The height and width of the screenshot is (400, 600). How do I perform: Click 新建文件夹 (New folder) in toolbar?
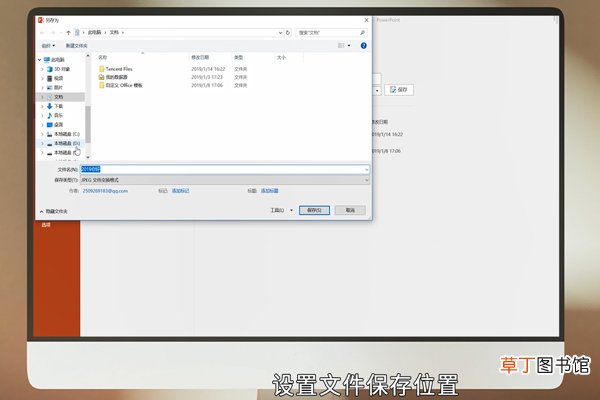pos(77,46)
